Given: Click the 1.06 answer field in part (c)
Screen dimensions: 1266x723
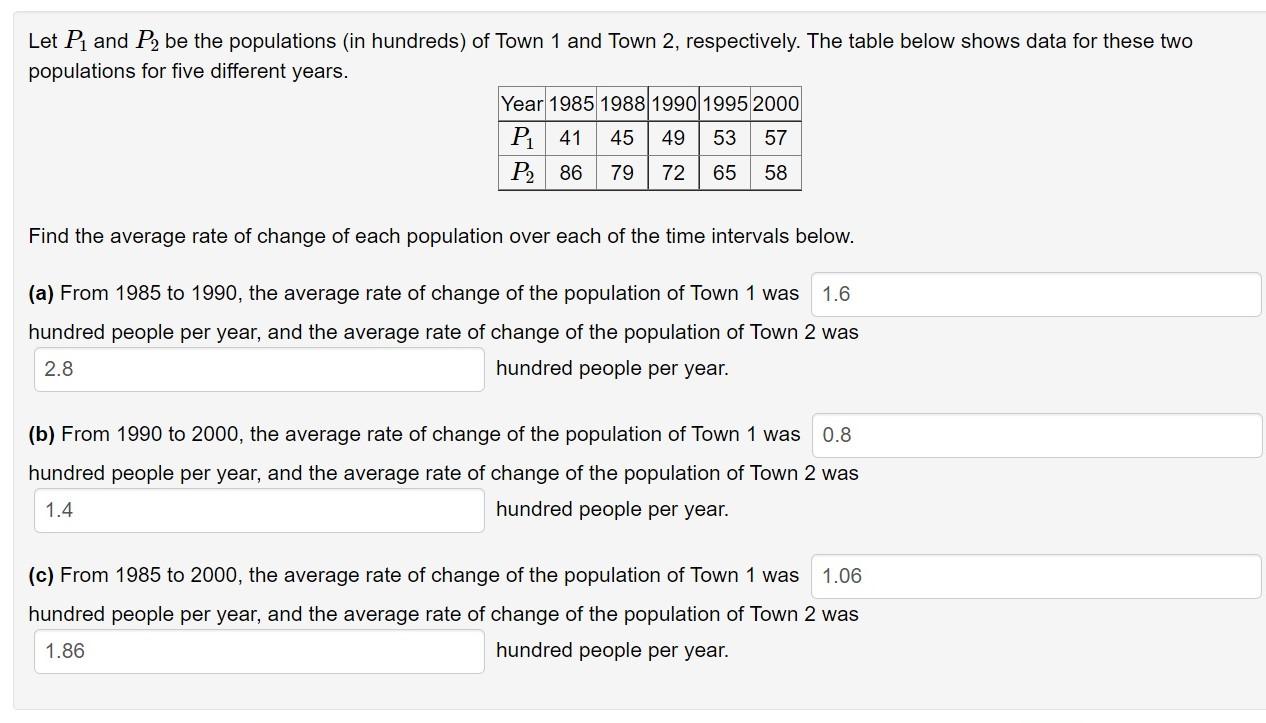Looking at the screenshot, I should [1036, 576].
